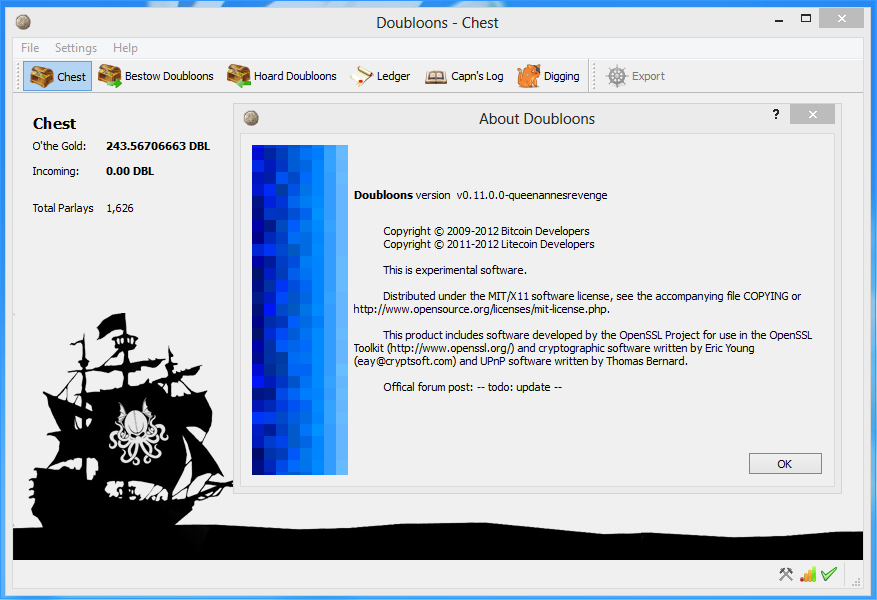Click Copyright 2009-2012 Bitcoin Developers line

[x=486, y=231]
